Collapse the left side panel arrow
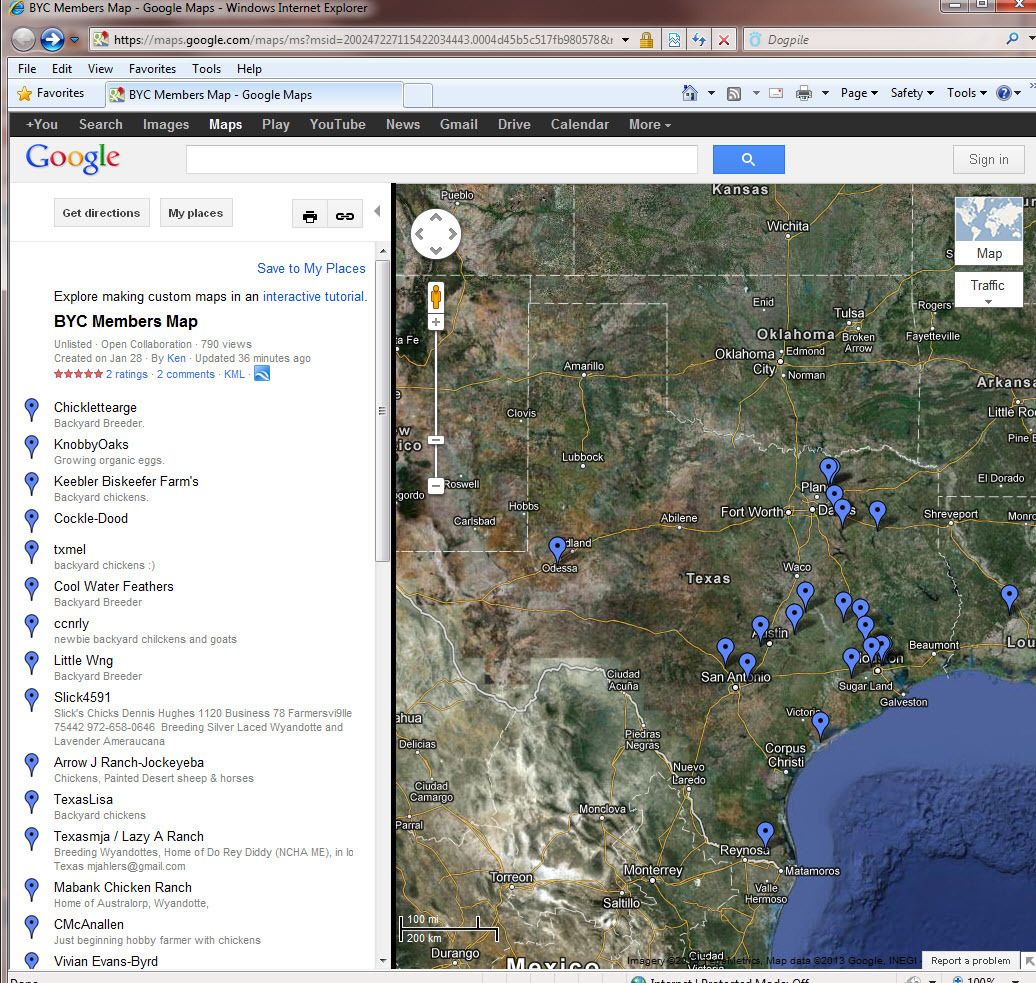The image size is (1036, 983). pos(377,211)
